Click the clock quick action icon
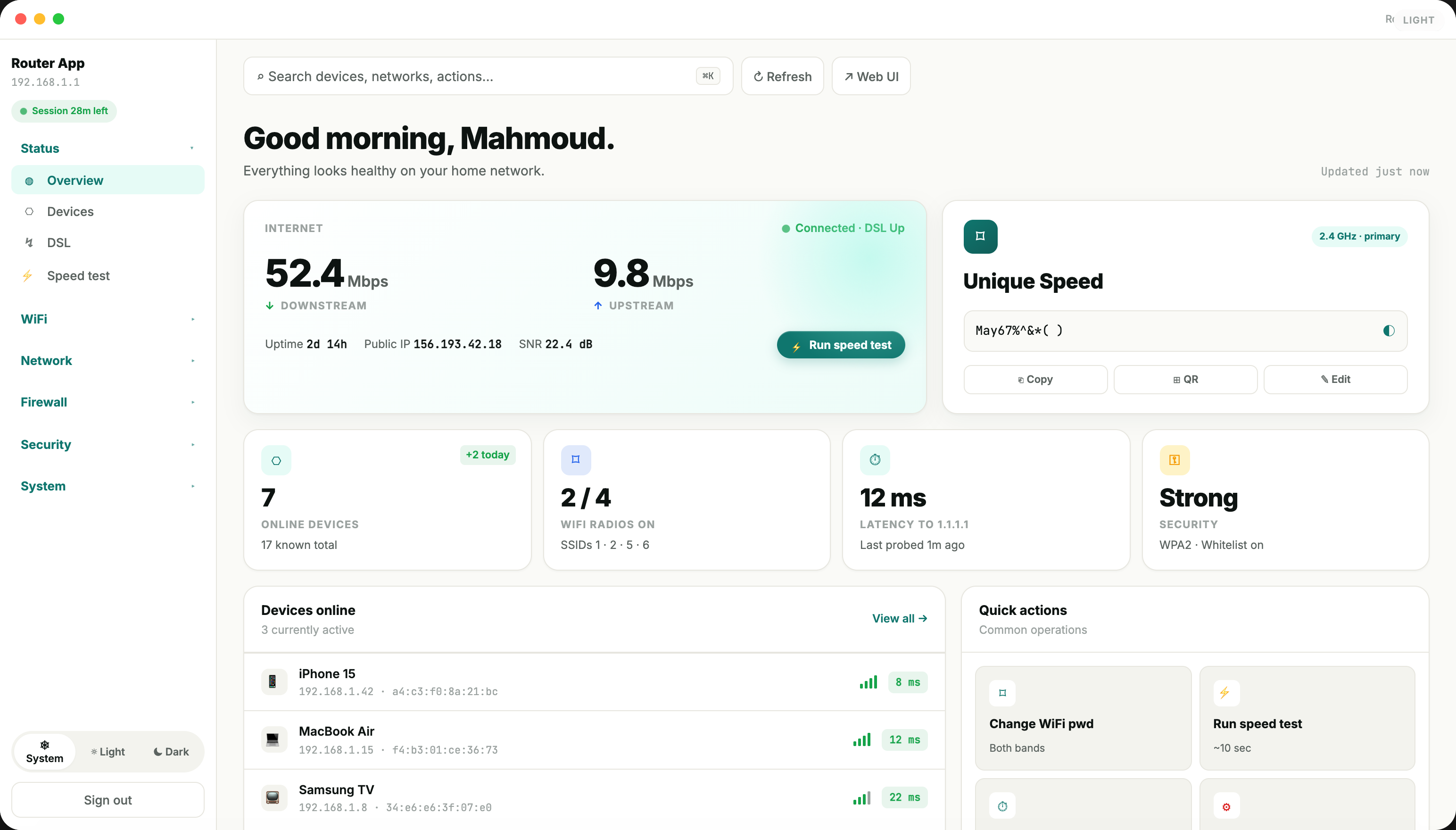 click(1002, 806)
